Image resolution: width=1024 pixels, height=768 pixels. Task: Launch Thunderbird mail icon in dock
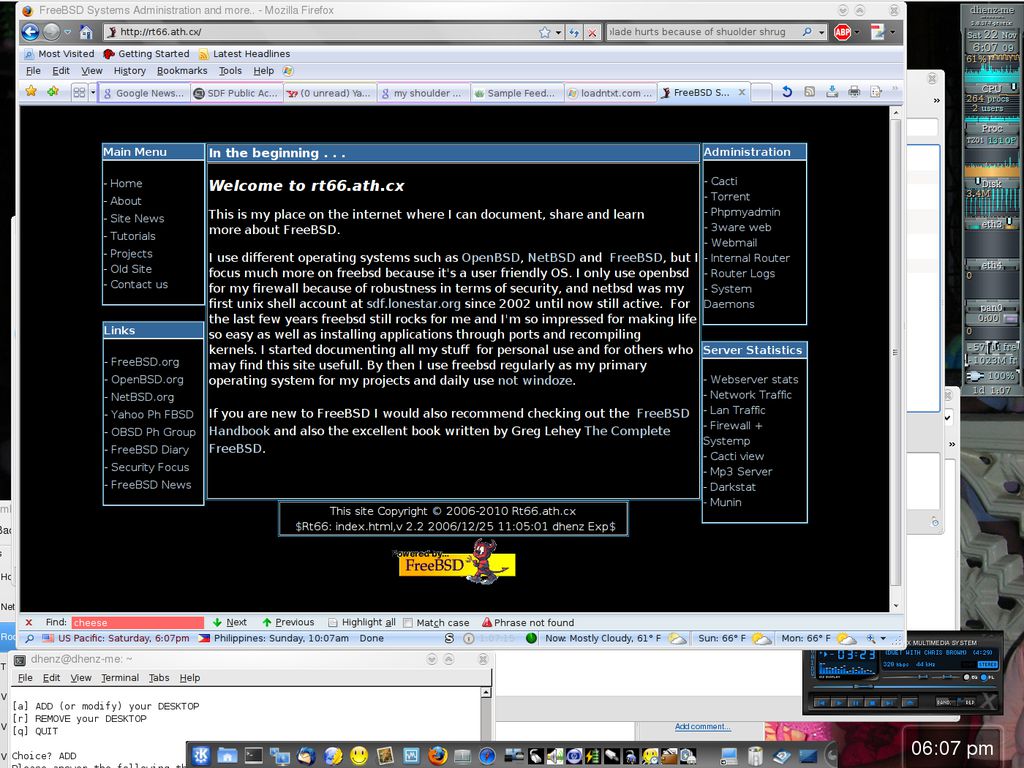pos(306,756)
